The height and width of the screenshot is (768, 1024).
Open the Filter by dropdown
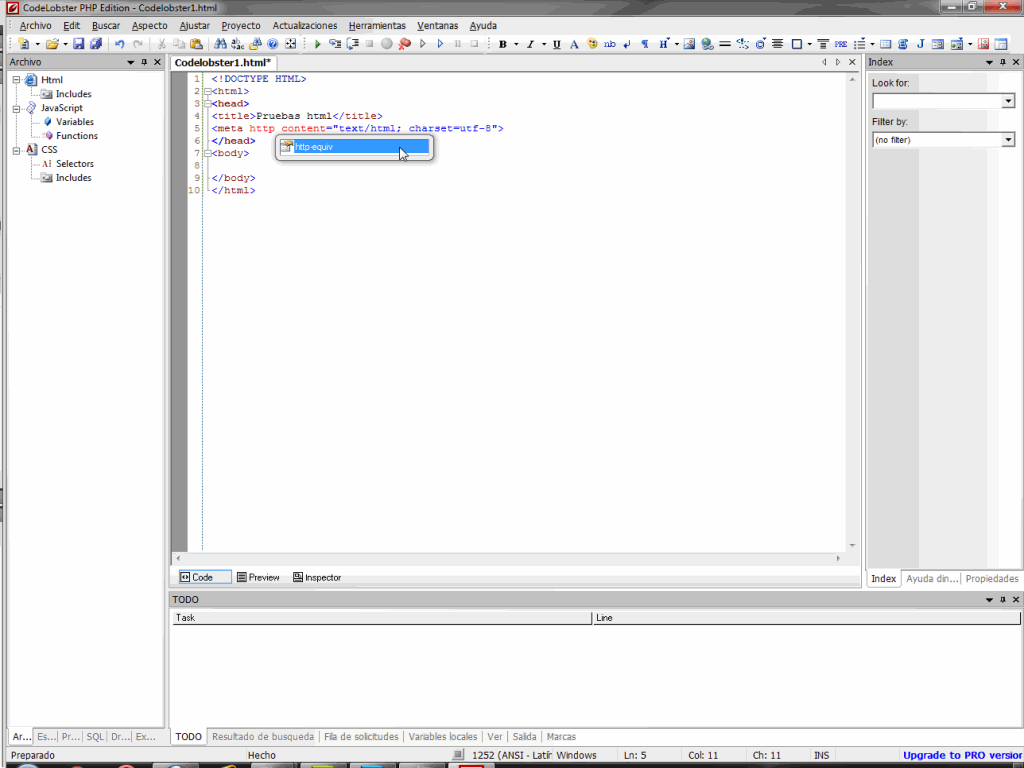(x=1007, y=140)
